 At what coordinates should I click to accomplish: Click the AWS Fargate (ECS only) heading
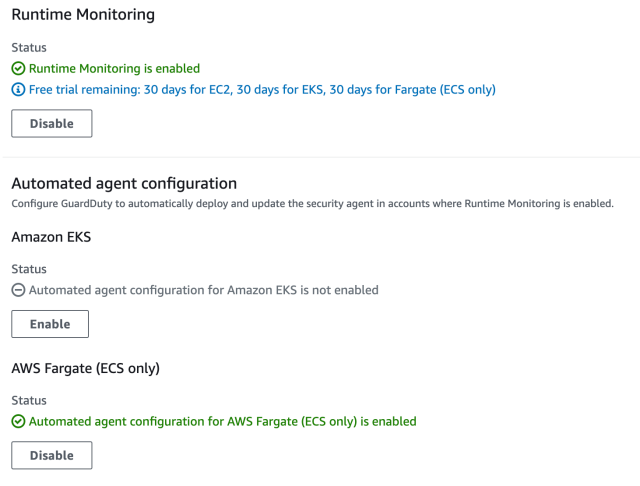click(x=85, y=367)
